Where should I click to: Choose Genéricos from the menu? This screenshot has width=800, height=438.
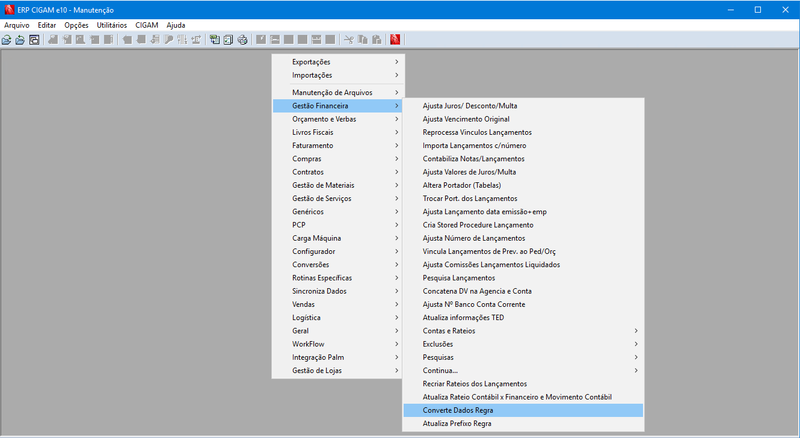[x=338, y=212]
